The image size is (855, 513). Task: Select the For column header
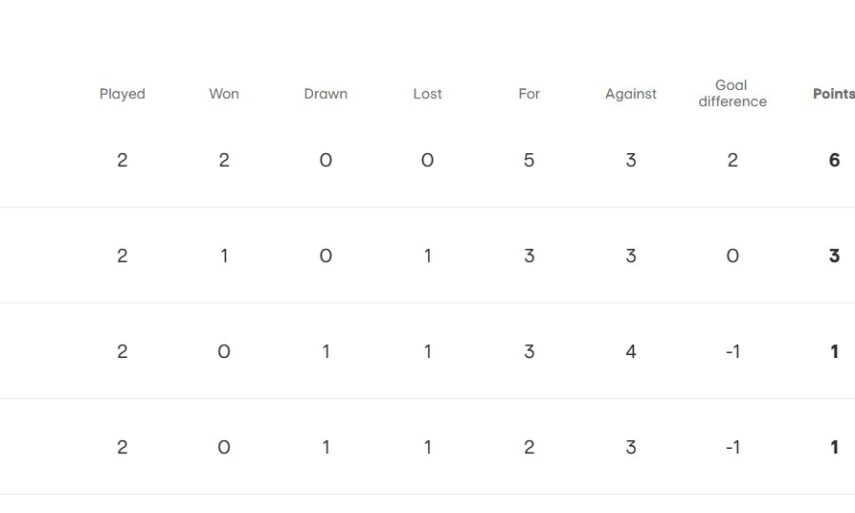(529, 94)
